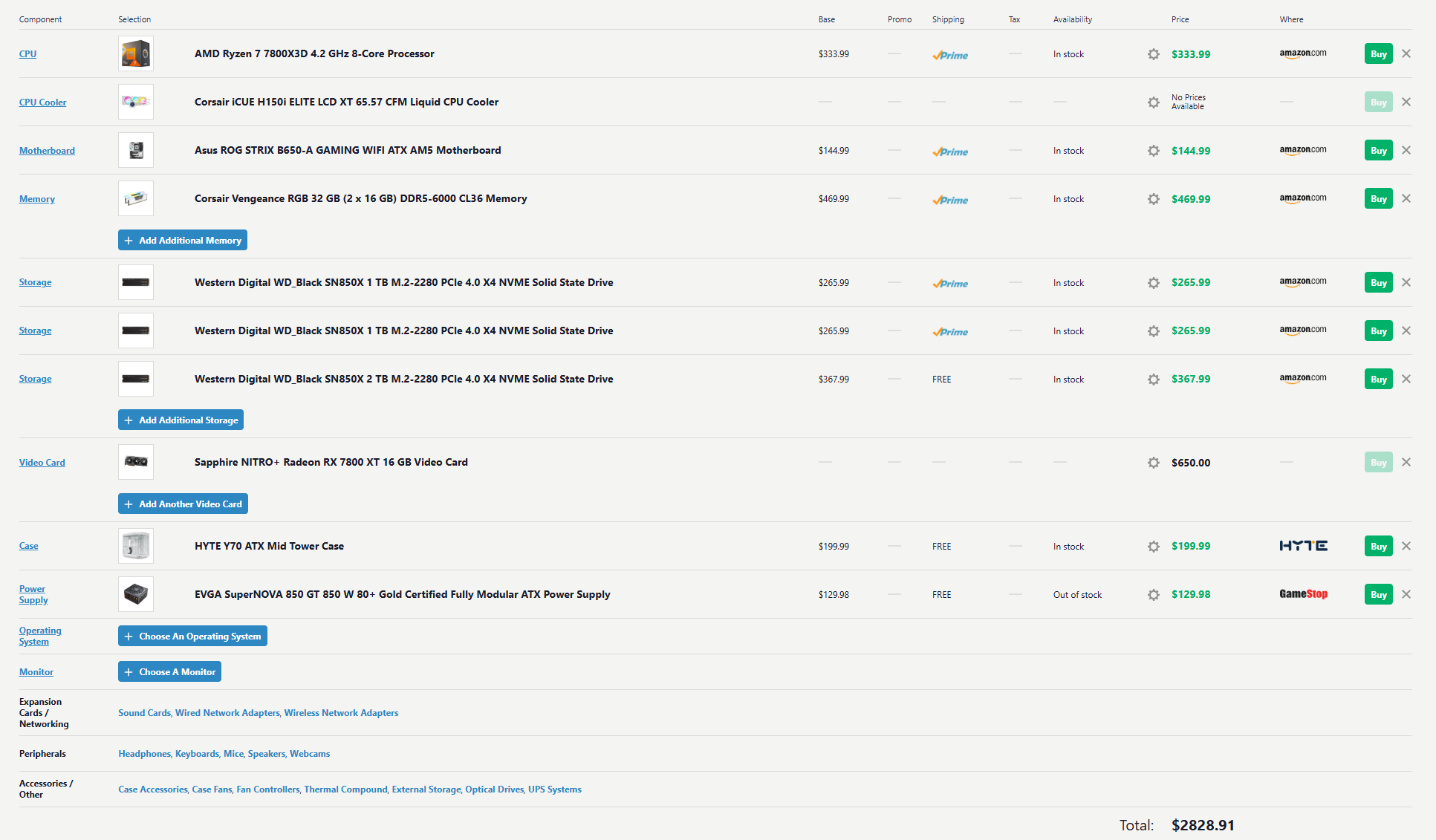Click the Choose A Monitor button
The width and height of the screenshot is (1436, 840).
[x=169, y=671]
